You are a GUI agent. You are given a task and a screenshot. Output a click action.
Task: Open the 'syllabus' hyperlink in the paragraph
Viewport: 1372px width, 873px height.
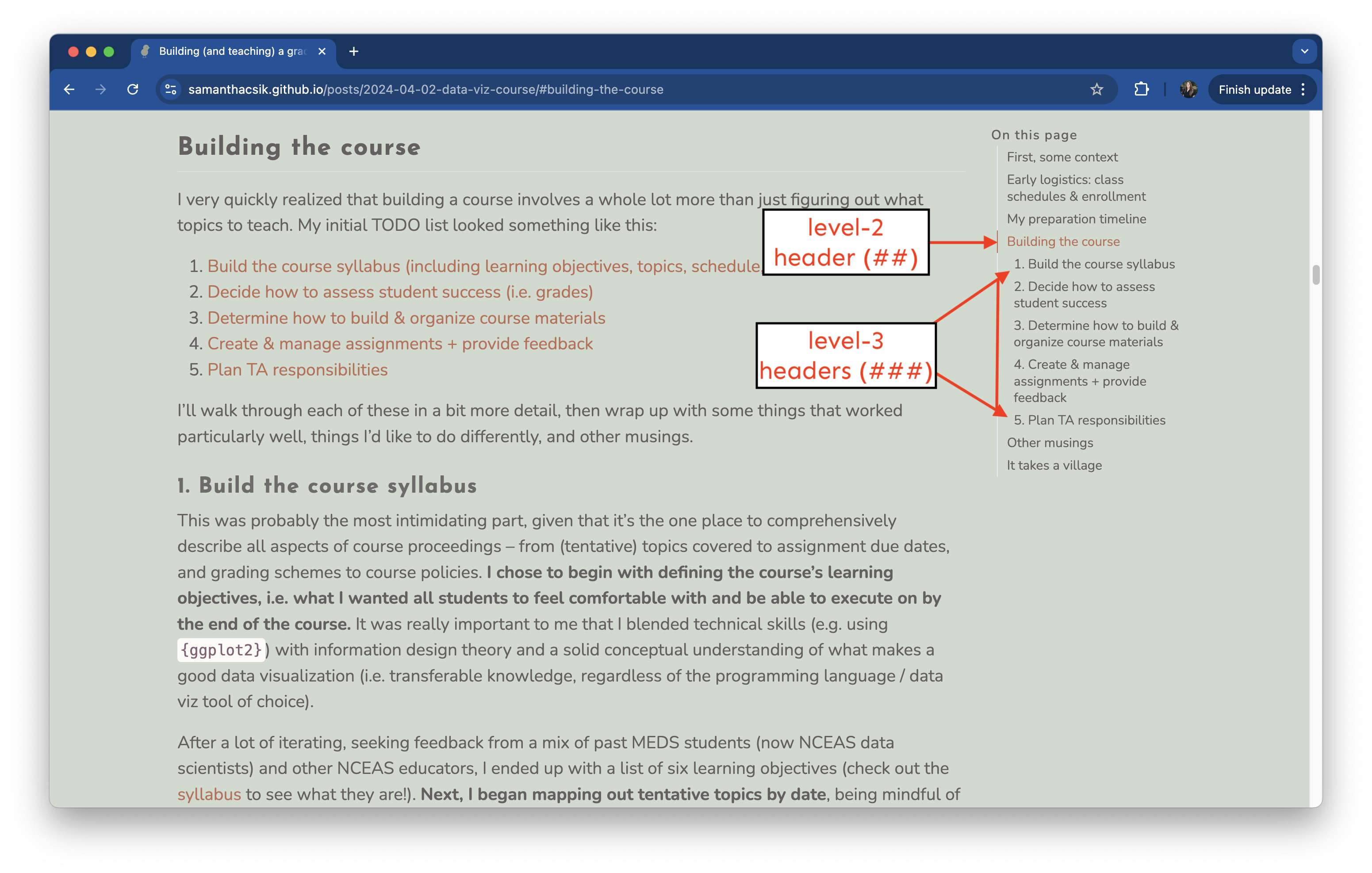(x=209, y=794)
